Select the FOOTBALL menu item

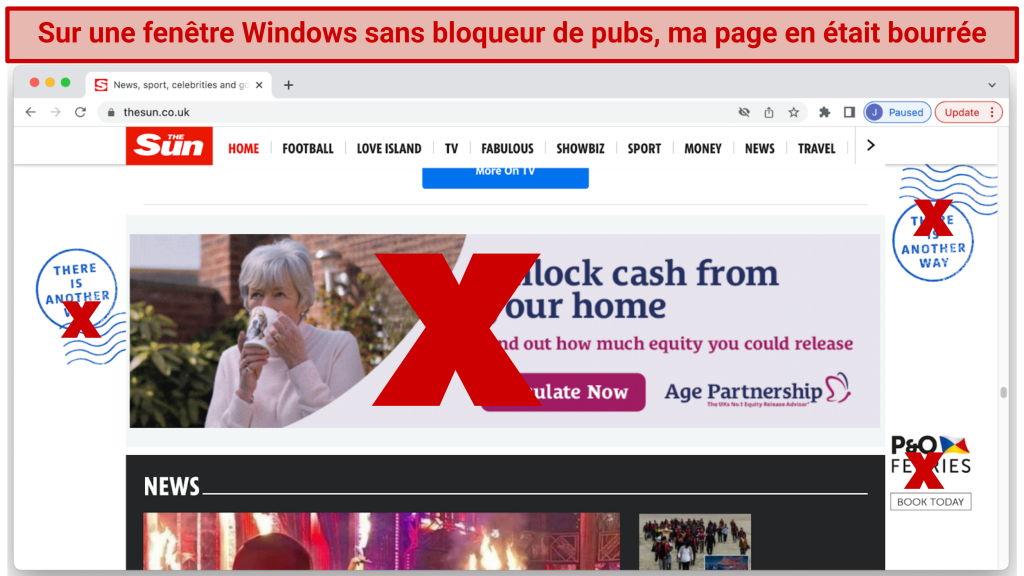(307, 148)
